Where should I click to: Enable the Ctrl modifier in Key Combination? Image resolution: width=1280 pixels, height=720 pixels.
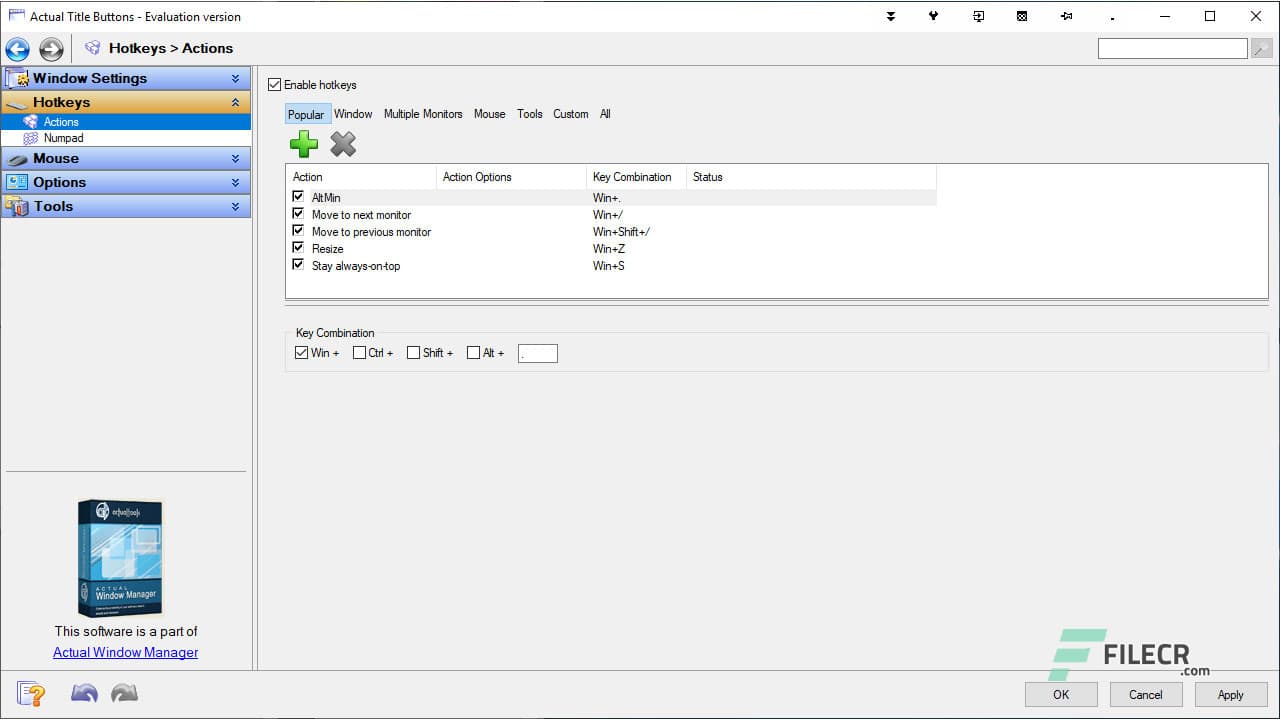click(x=358, y=352)
